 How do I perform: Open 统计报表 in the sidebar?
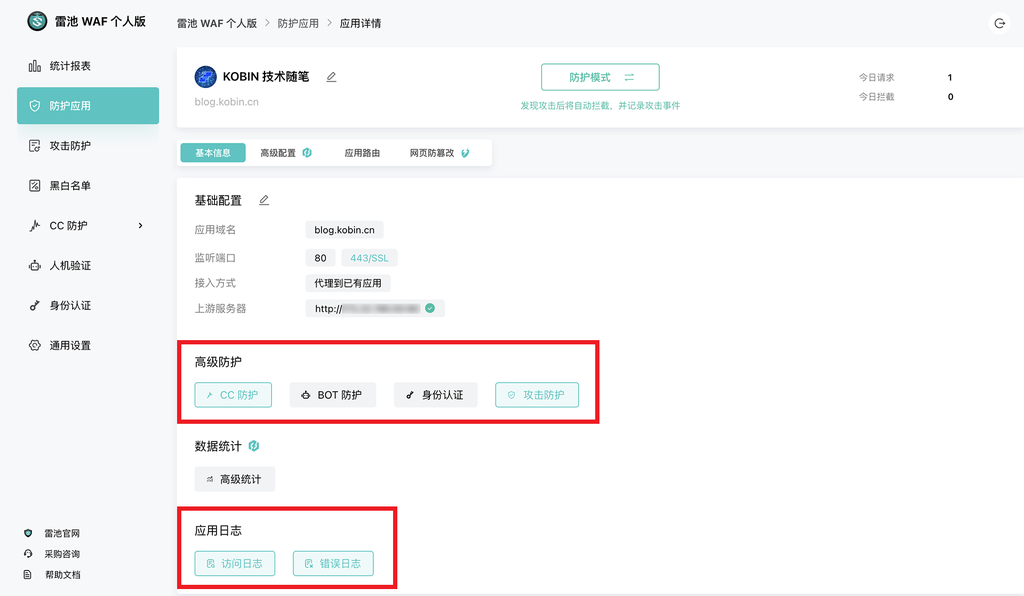pos(60,65)
